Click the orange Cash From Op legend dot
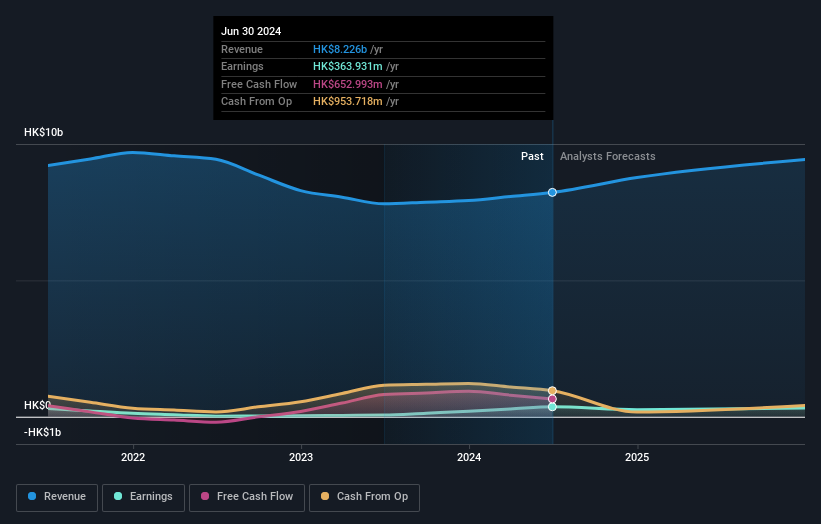Screen dimensions: 821x524 click(x=325, y=496)
